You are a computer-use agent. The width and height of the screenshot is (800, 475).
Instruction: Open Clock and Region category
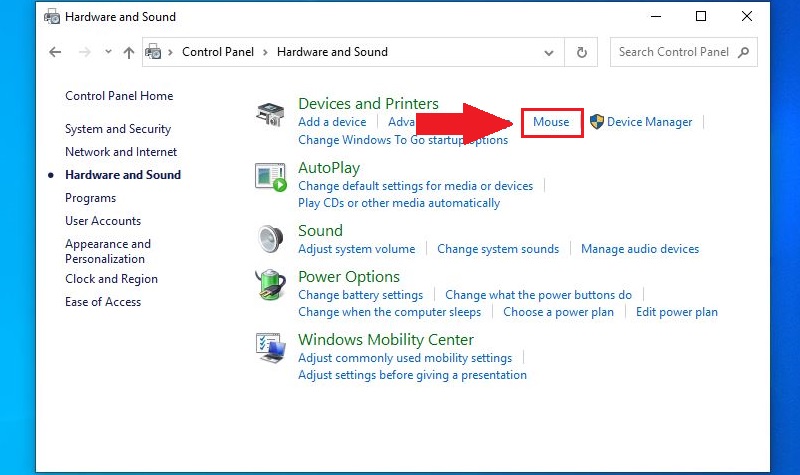coord(111,279)
